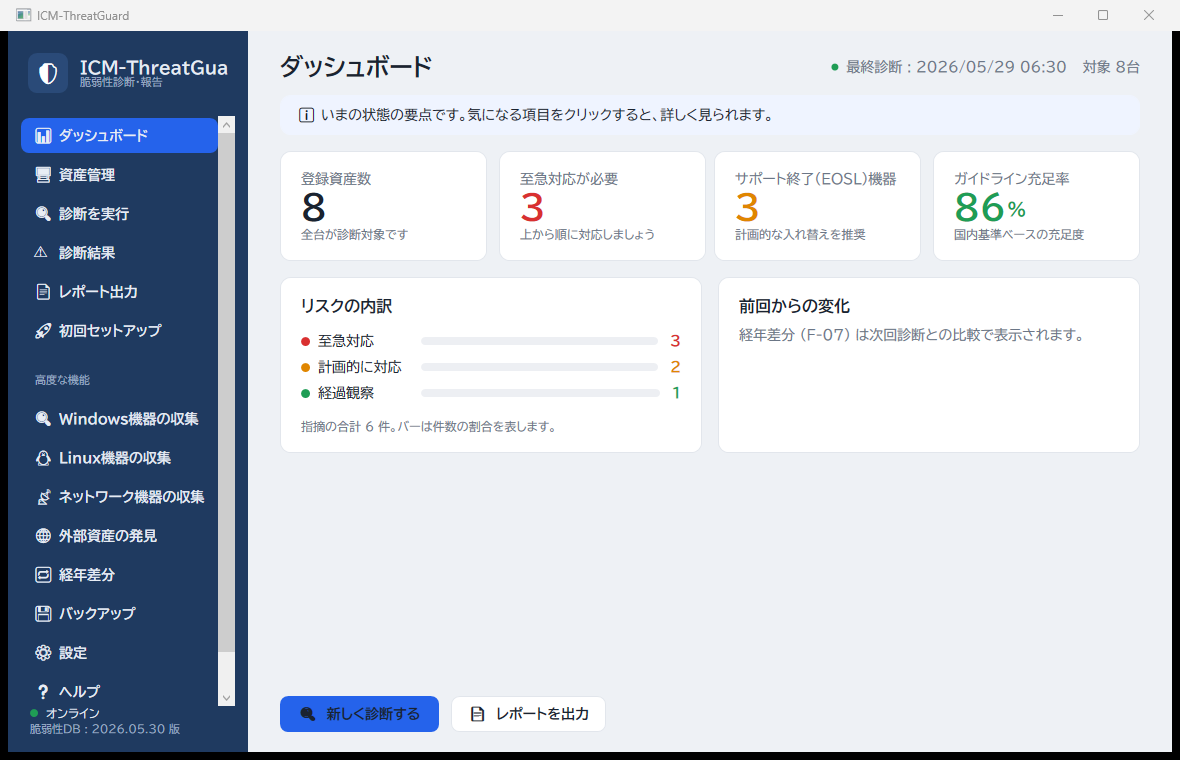Select 初回セットアップ in the sidebar

point(119,331)
